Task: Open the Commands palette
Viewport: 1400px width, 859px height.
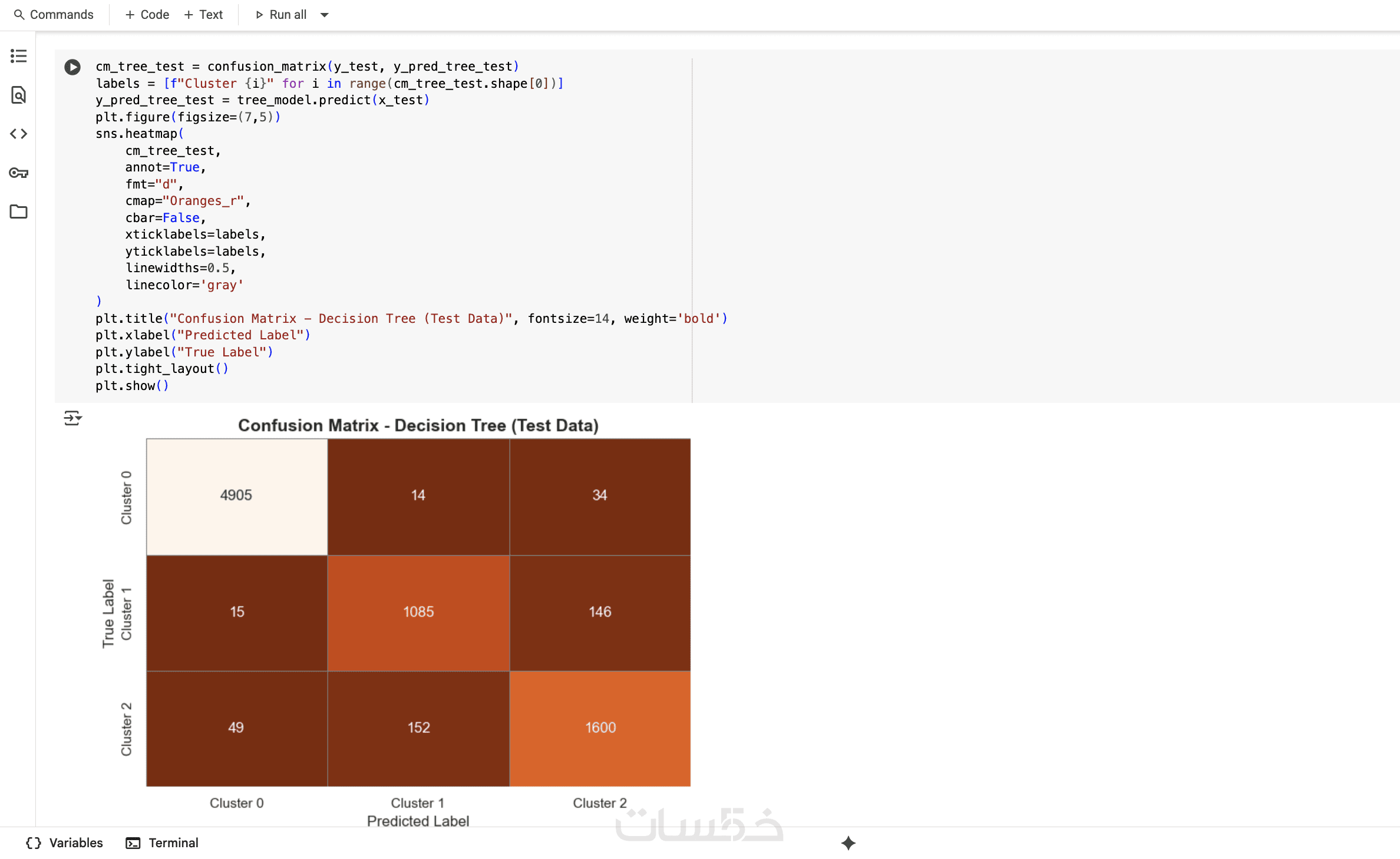Action: pos(61,15)
